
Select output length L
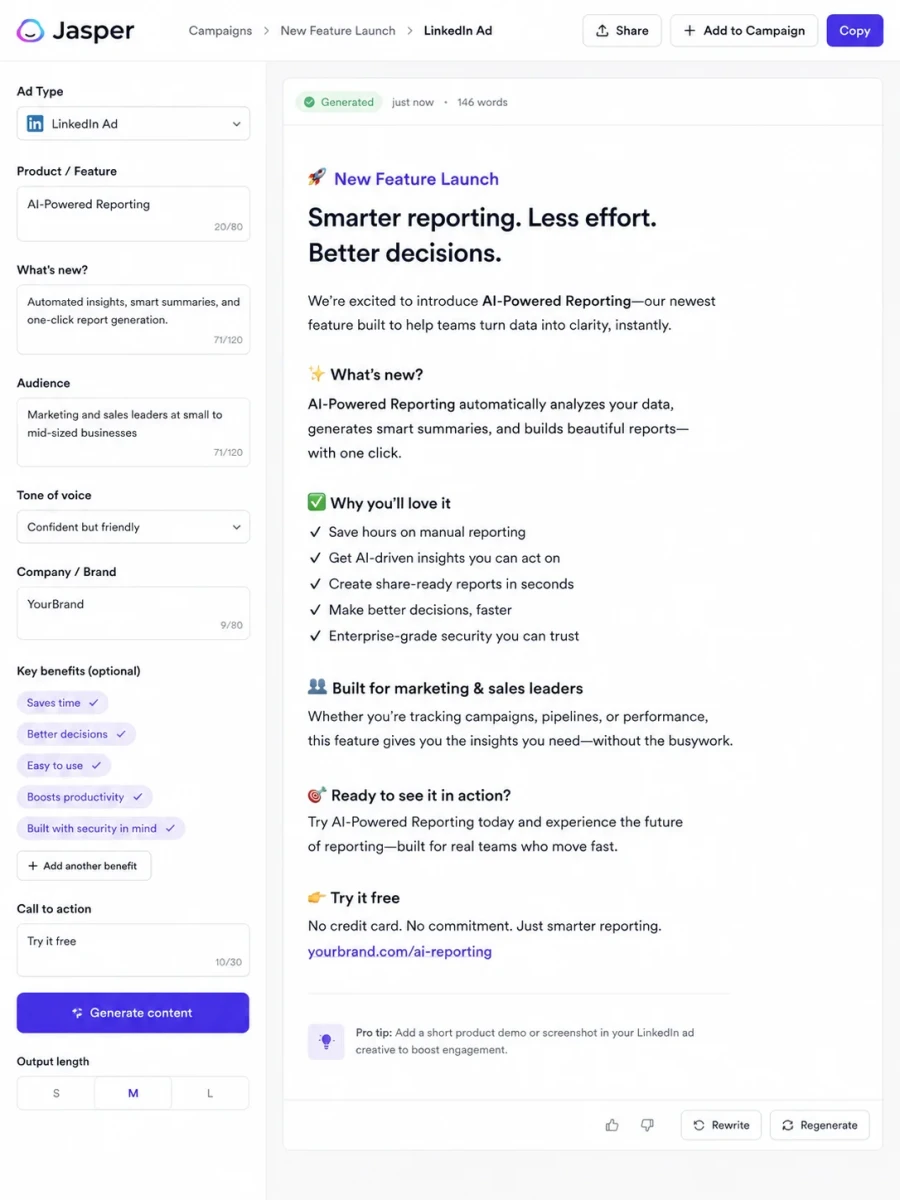point(210,1093)
